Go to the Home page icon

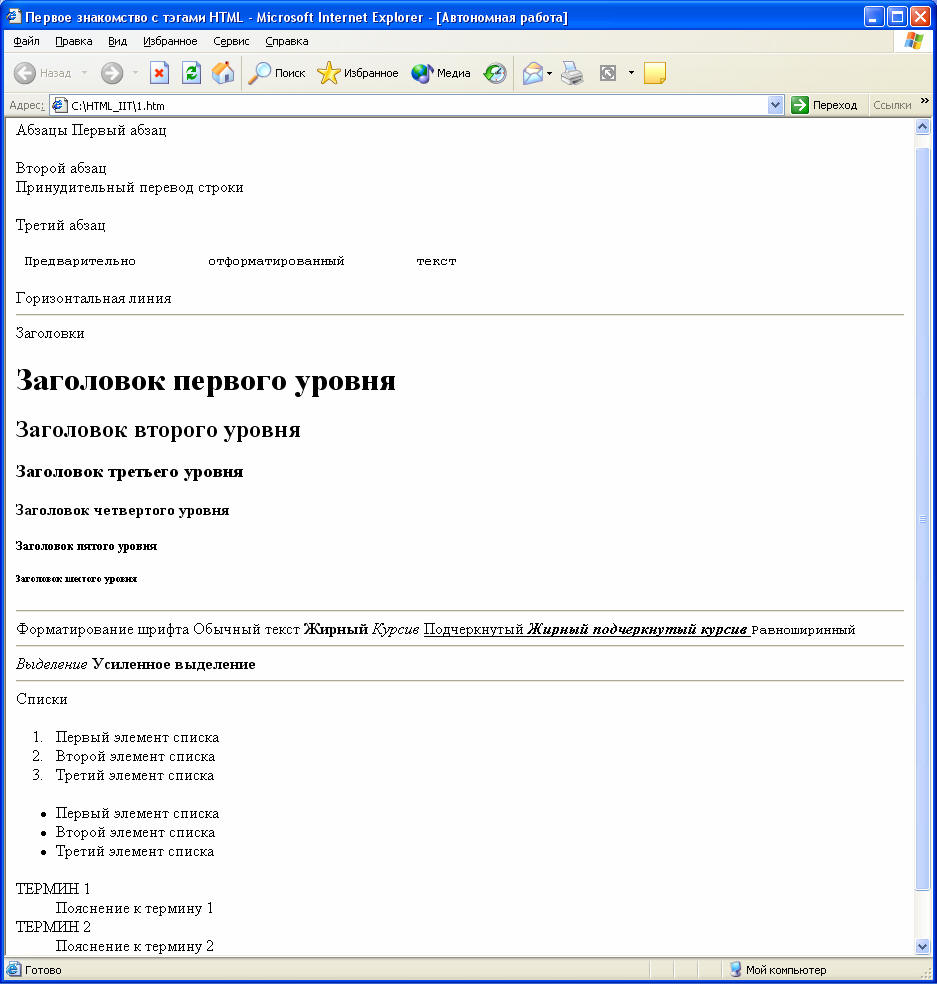pos(223,73)
